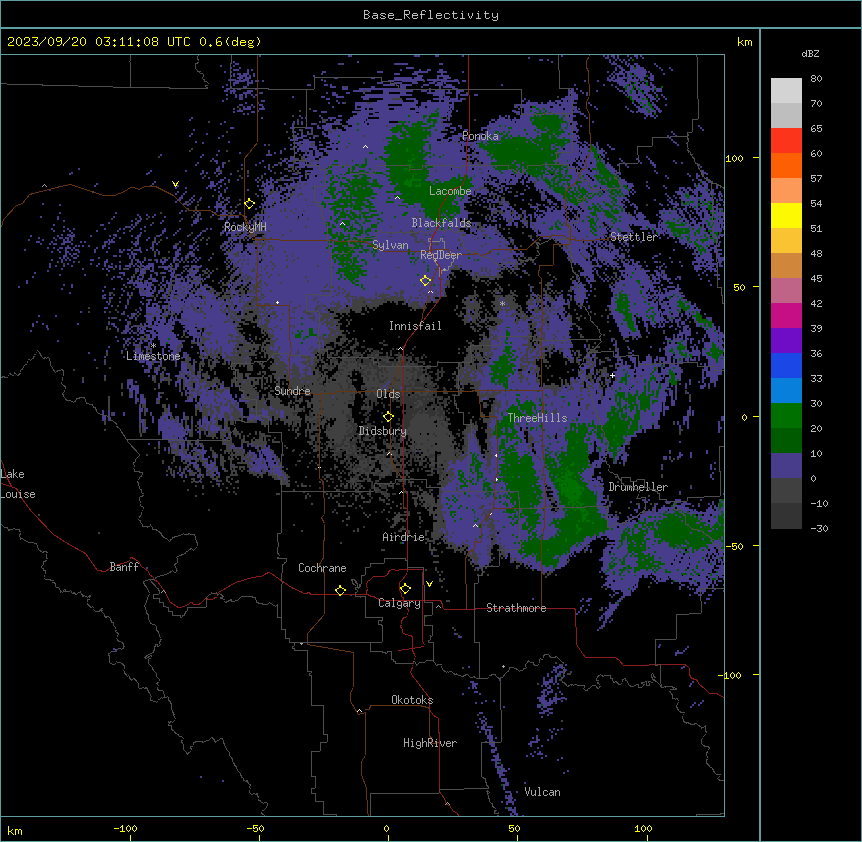Click the yellow diamond marker below RedDeer

pyautogui.click(x=425, y=280)
